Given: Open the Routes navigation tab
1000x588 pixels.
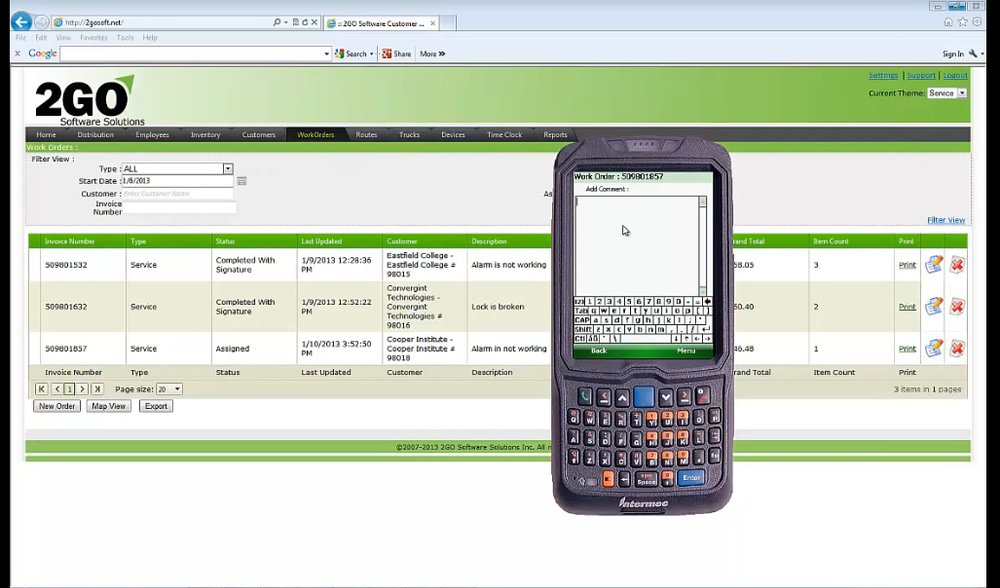Looking at the screenshot, I should pos(367,135).
